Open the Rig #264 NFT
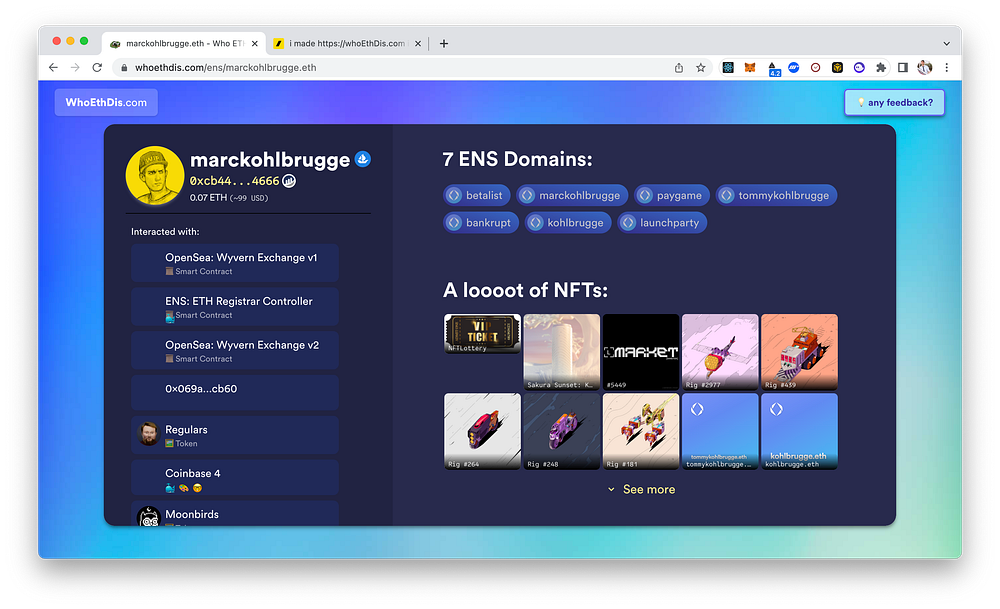1000x609 pixels. tap(482, 431)
